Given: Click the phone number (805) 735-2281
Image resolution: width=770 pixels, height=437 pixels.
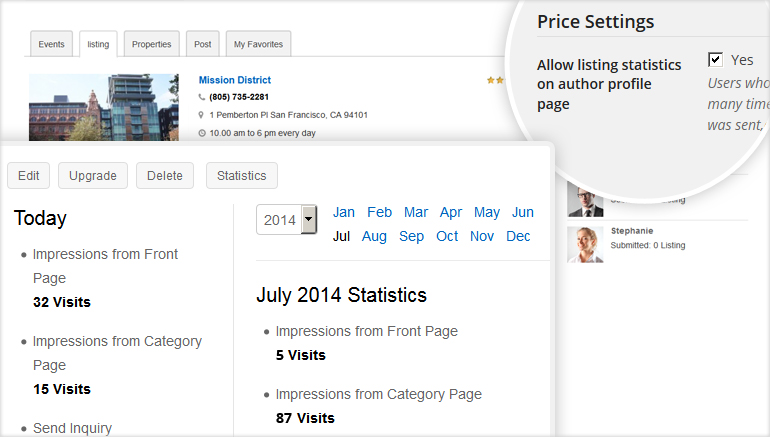Looking at the screenshot, I should (x=239, y=97).
